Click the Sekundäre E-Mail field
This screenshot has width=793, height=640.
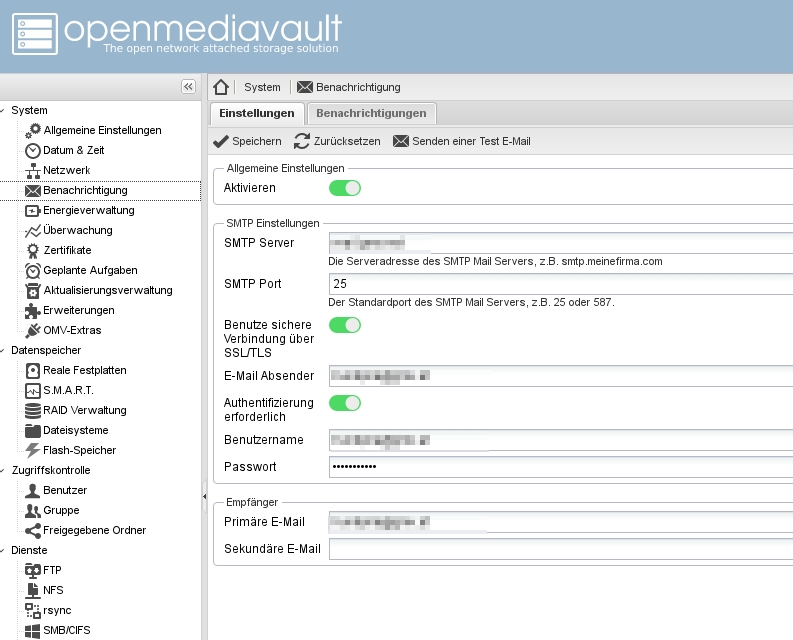click(x=561, y=549)
